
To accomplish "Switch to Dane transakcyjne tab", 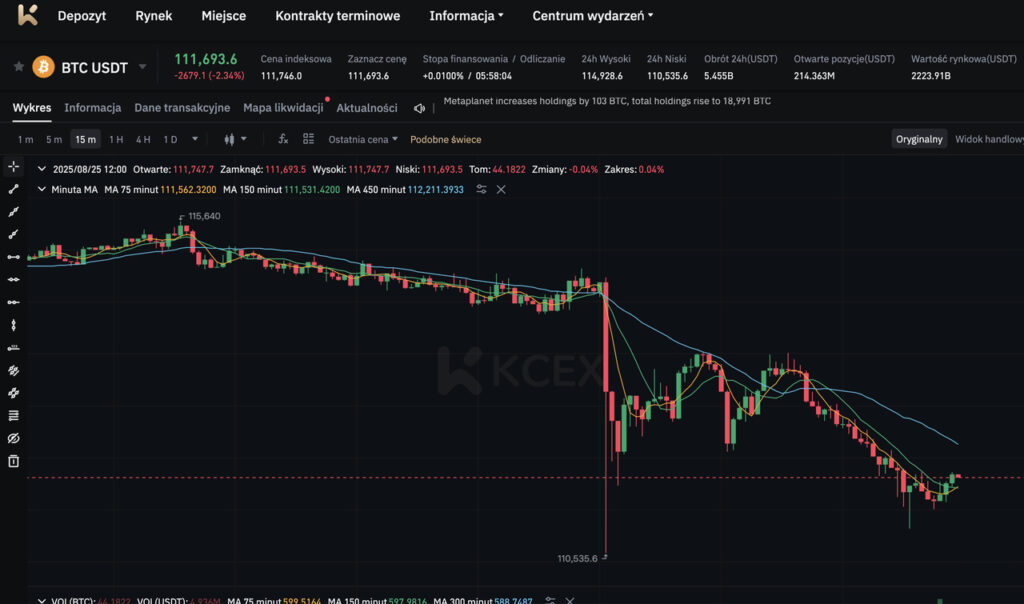I will click(x=182, y=108).
